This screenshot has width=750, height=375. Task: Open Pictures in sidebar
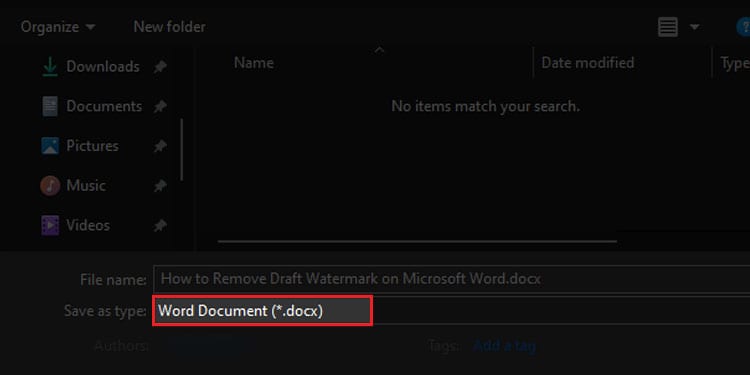point(92,146)
